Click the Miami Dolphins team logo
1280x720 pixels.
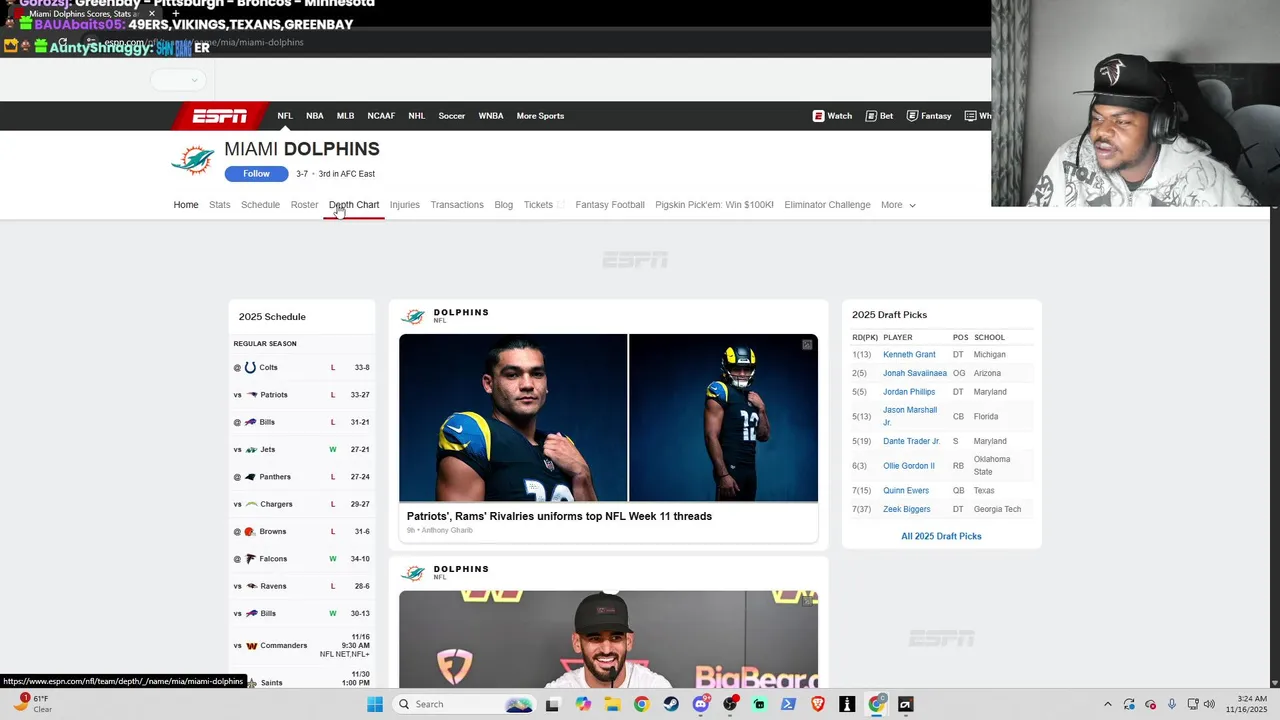click(193, 160)
